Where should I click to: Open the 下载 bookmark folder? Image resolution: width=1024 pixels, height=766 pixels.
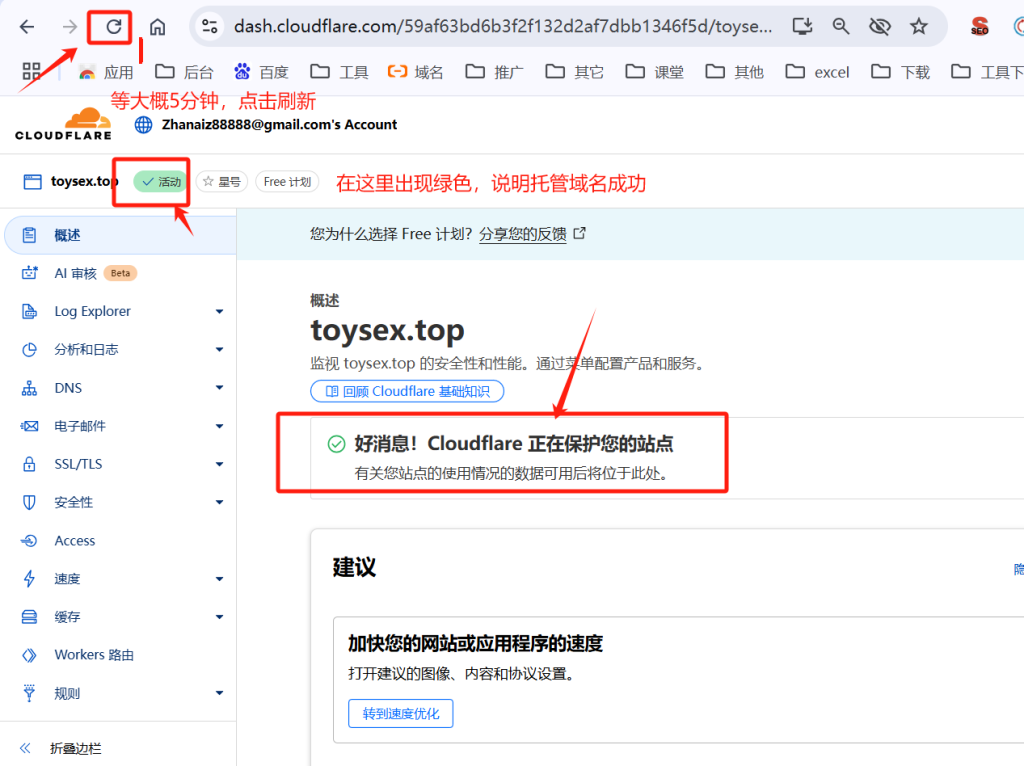(x=901, y=72)
